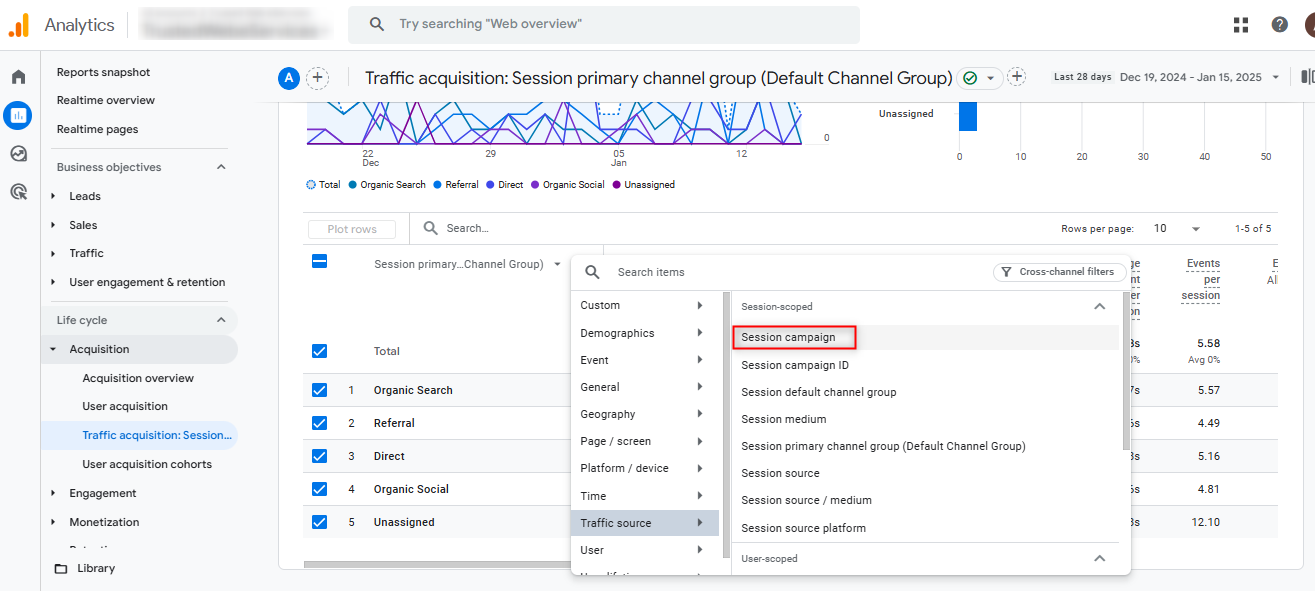This screenshot has height=591, width=1315.
Task: Click the All Users segment A badge
Action: pyautogui.click(x=289, y=78)
